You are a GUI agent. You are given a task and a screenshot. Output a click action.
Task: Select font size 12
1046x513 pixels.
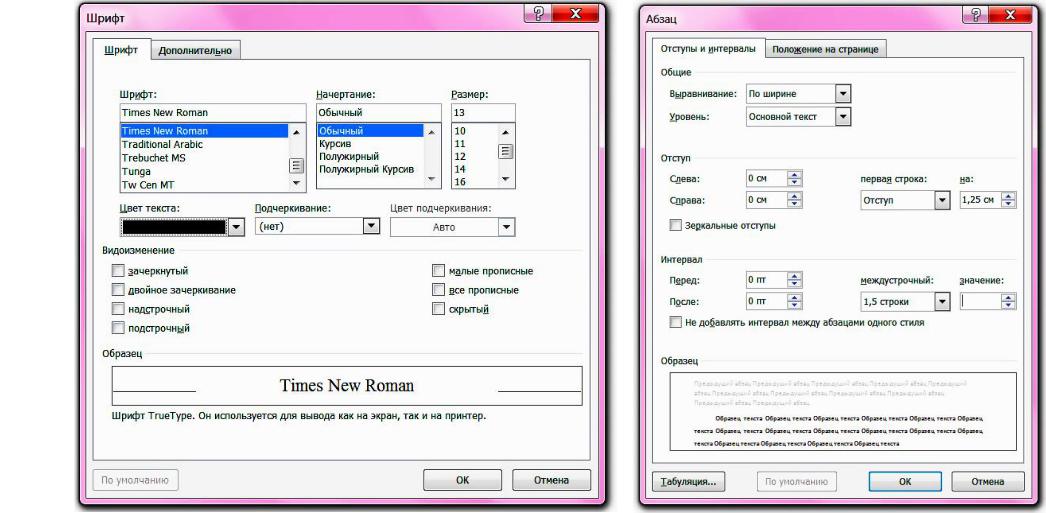click(x=474, y=156)
